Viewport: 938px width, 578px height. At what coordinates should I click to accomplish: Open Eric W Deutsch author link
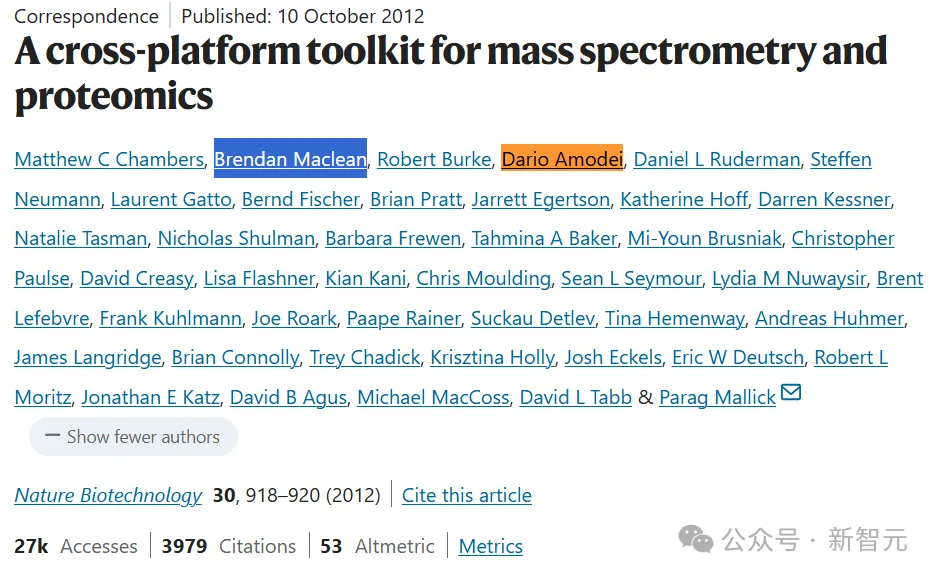click(x=738, y=358)
